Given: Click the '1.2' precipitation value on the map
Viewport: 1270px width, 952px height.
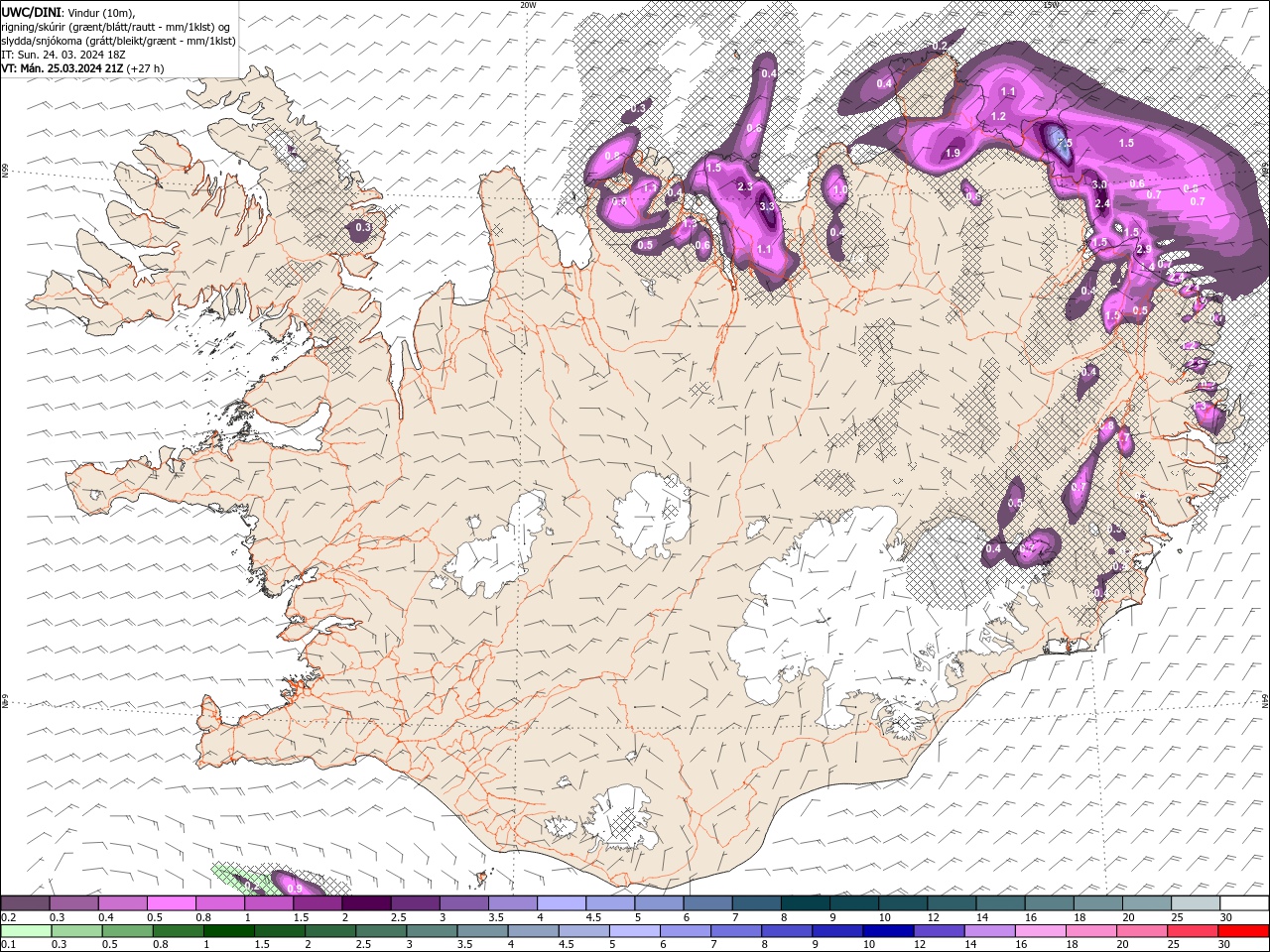Looking at the screenshot, I should pyautogui.click(x=998, y=117).
